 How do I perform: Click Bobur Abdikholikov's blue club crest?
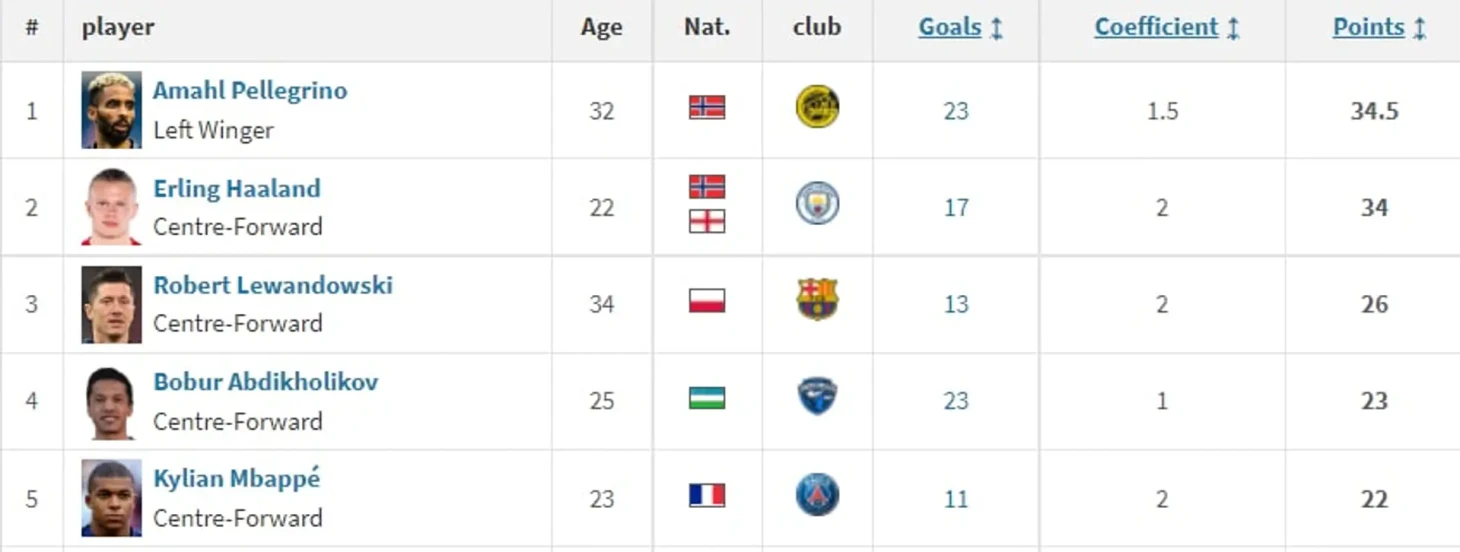(817, 397)
